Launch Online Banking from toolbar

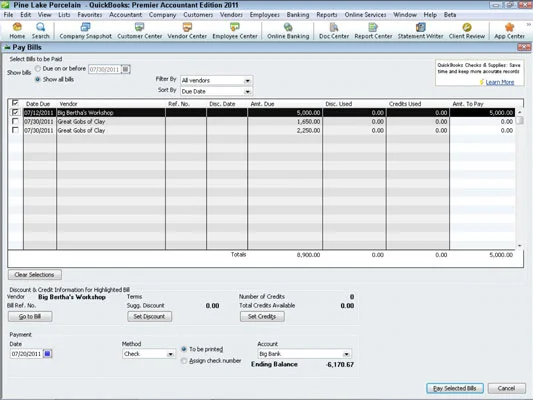coord(288,30)
